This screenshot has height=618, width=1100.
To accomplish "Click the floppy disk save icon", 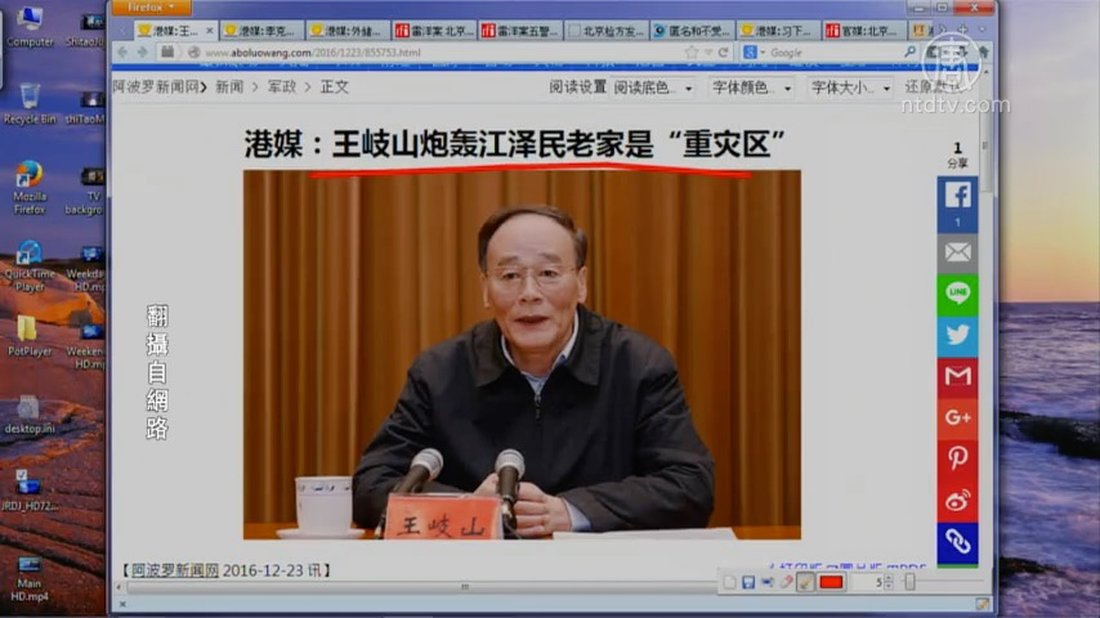I will click(749, 581).
